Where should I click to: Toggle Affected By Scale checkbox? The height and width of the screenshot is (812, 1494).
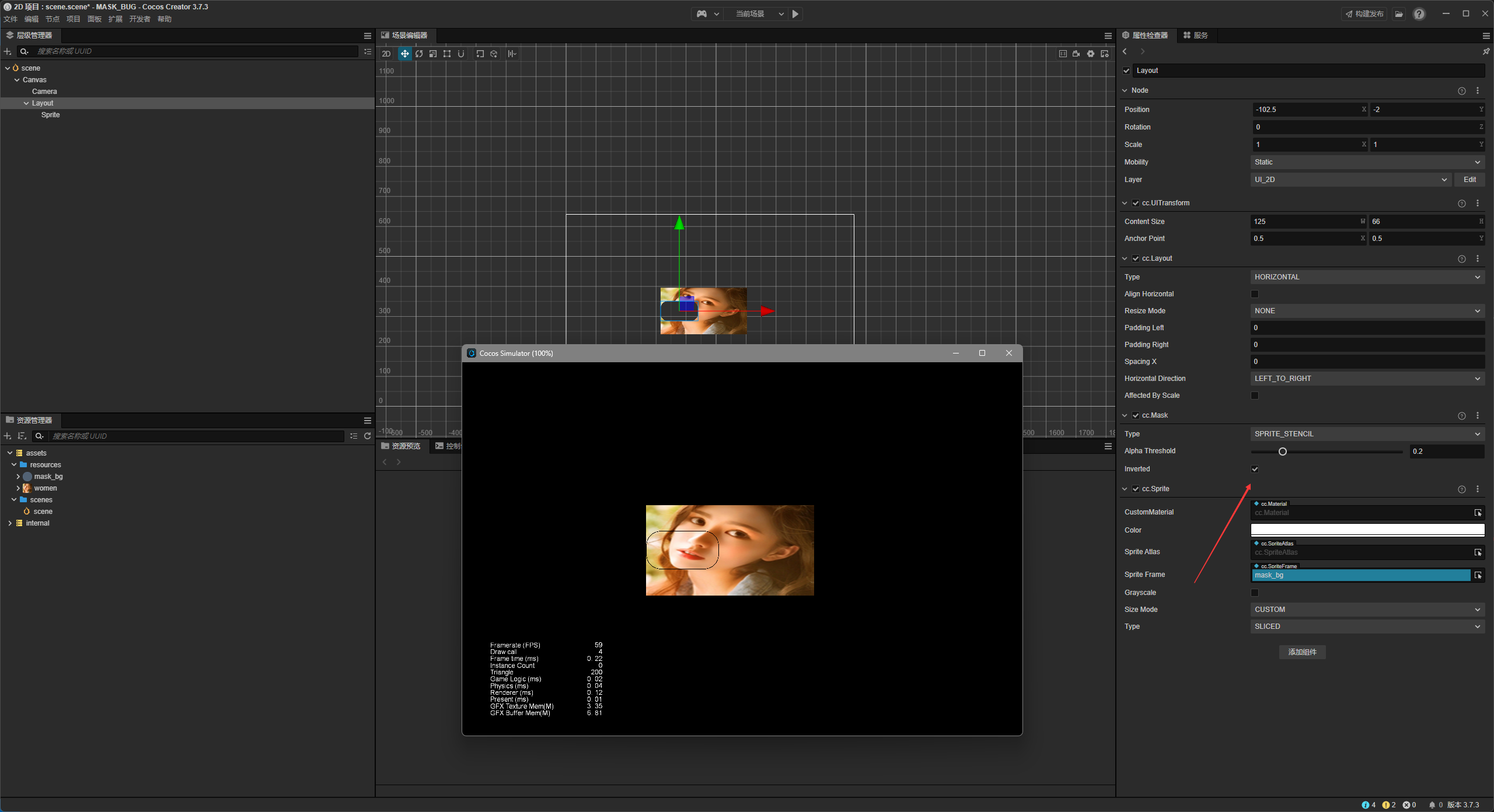pyautogui.click(x=1255, y=395)
